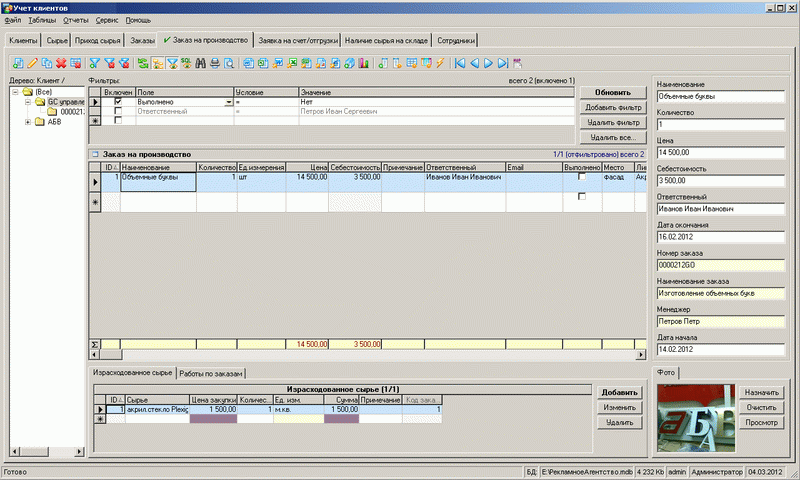Enable the 'Ответственный' filter checkbox

coord(118,111)
